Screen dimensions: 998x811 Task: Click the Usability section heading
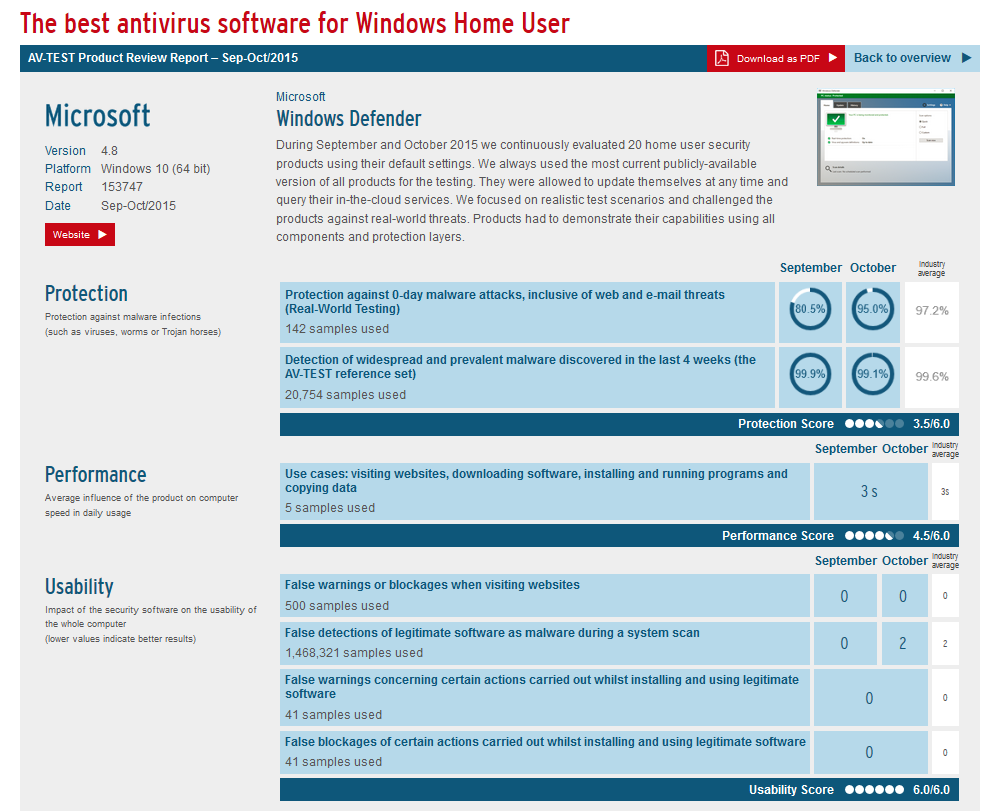(x=79, y=586)
